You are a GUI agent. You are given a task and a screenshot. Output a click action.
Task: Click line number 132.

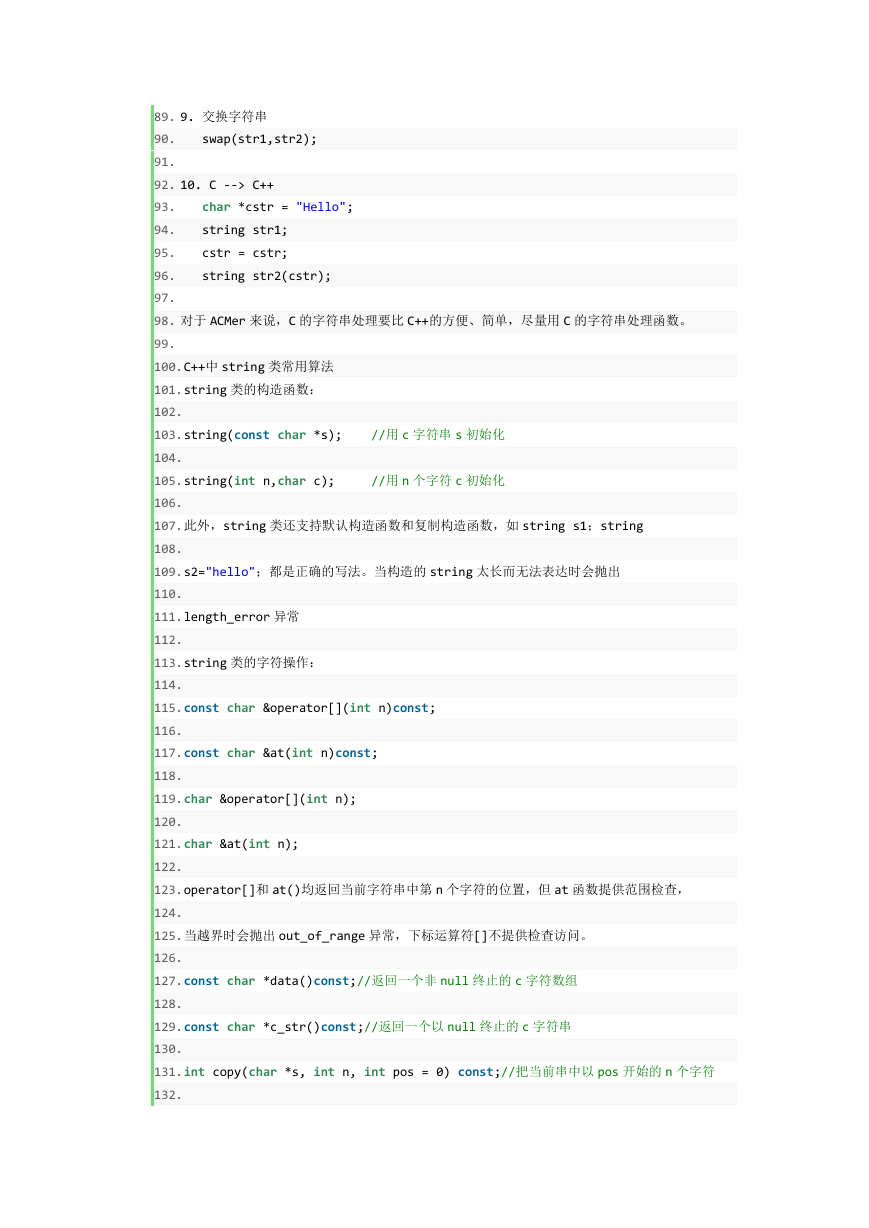[x=168, y=1095]
